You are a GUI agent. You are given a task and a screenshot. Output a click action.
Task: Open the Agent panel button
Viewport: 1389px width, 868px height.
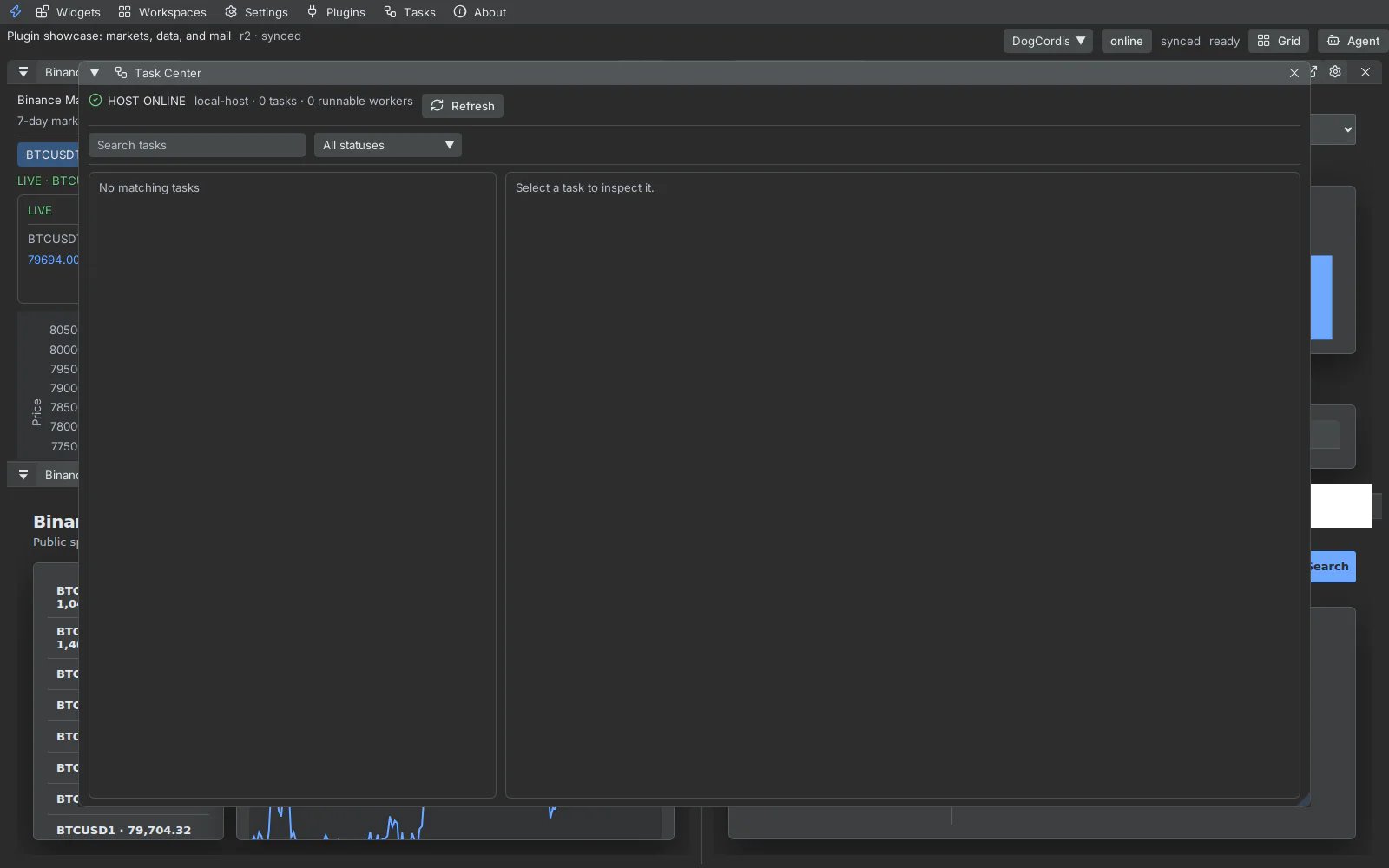pos(1353,41)
